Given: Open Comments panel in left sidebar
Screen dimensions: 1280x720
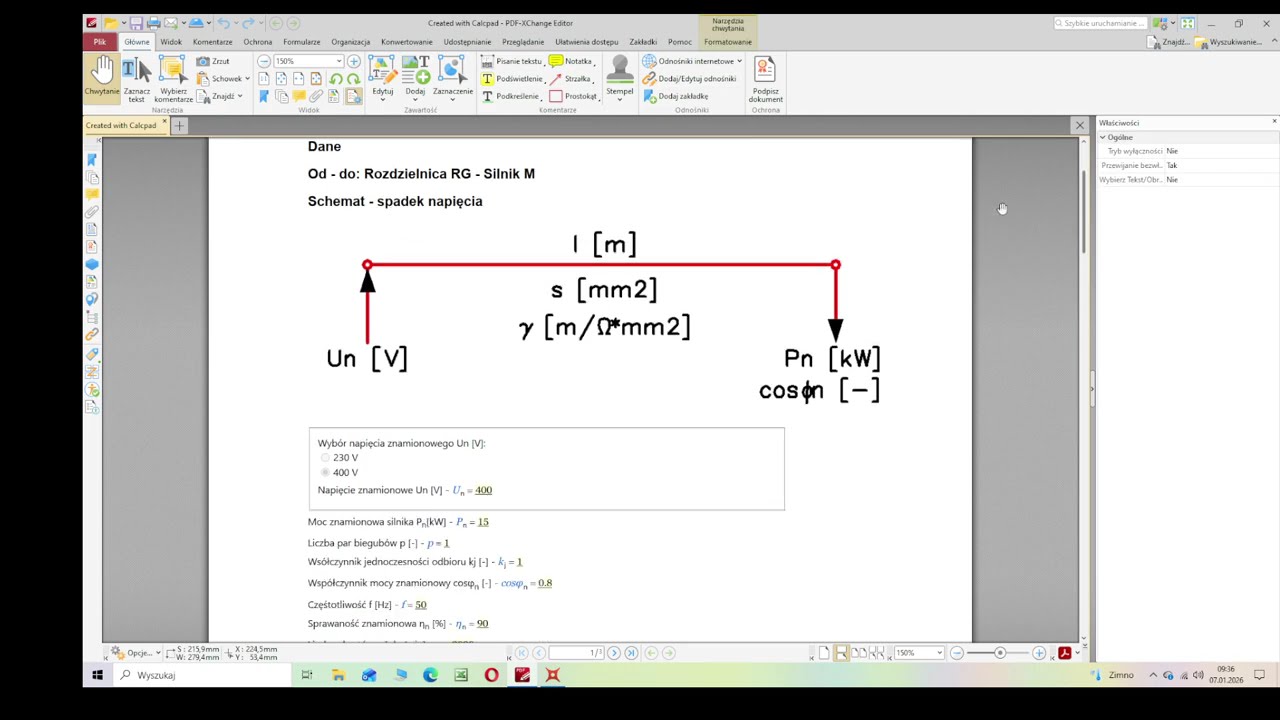Looking at the screenshot, I should (92, 194).
